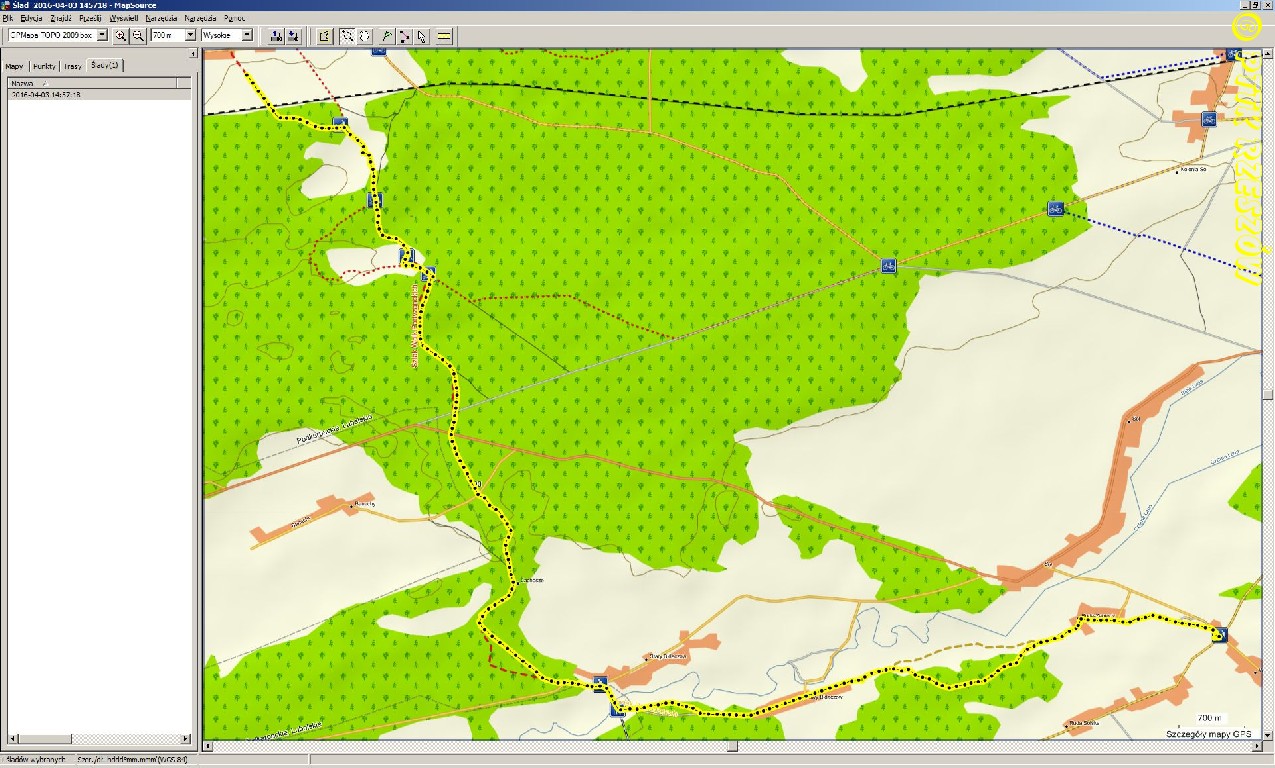This screenshot has height=768, width=1275.
Task: Click the map's horizontal scrollbar thumb
Action: tap(732, 746)
